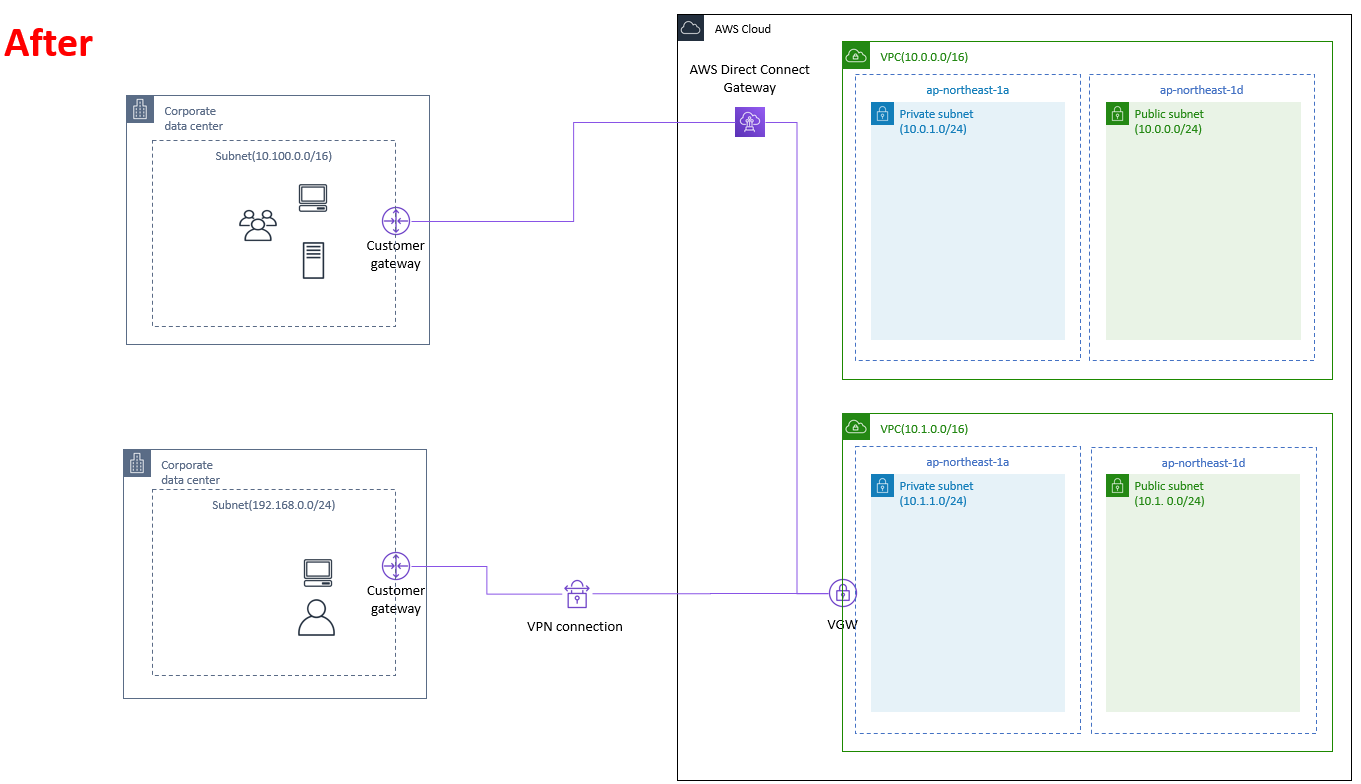Click the public subnet 10.1. 0.0/24 lock icon
The width and height of the screenshot is (1361, 784).
click(x=1117, y=485)
